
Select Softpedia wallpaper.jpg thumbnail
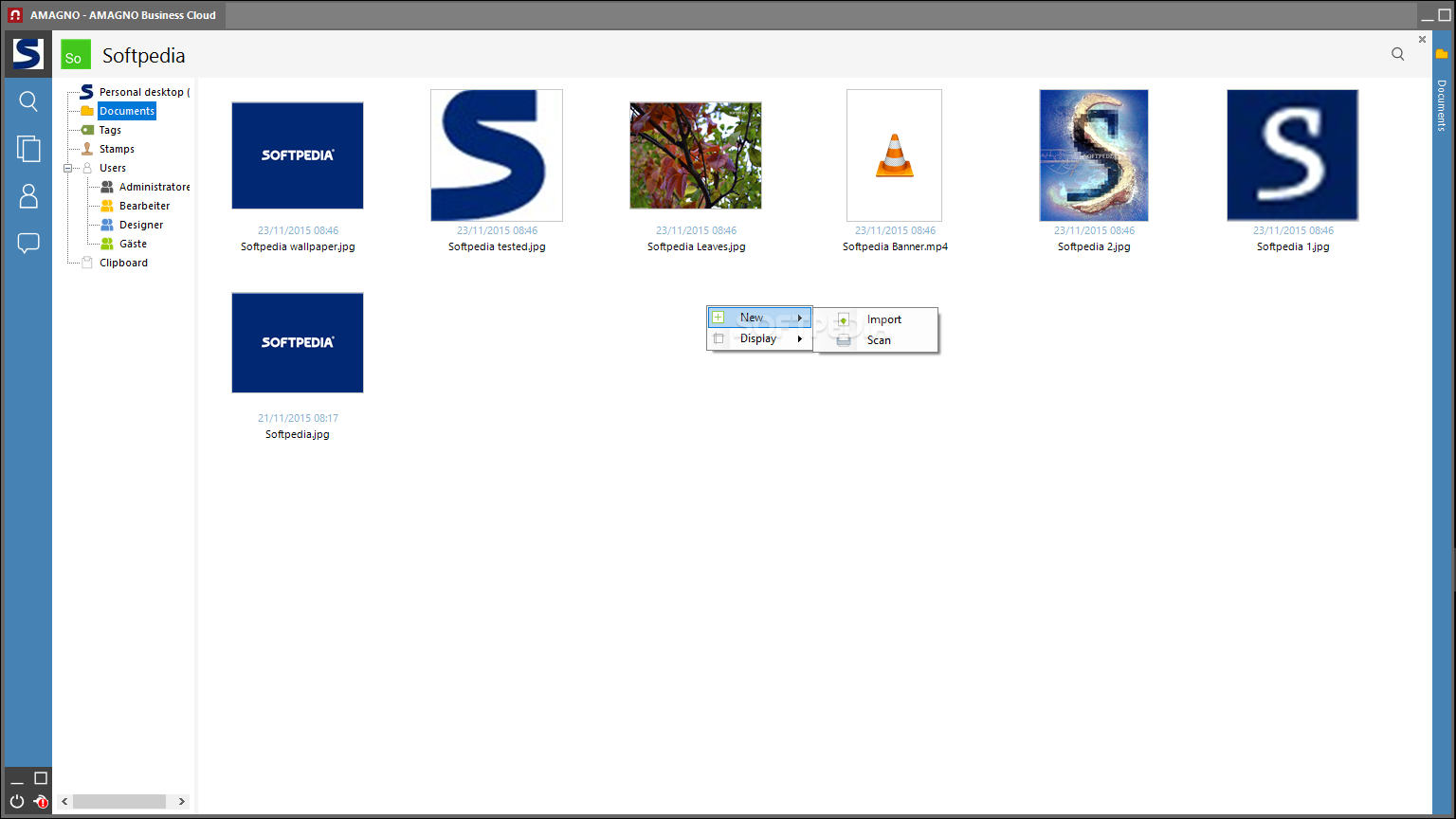[x=298, y=155]
